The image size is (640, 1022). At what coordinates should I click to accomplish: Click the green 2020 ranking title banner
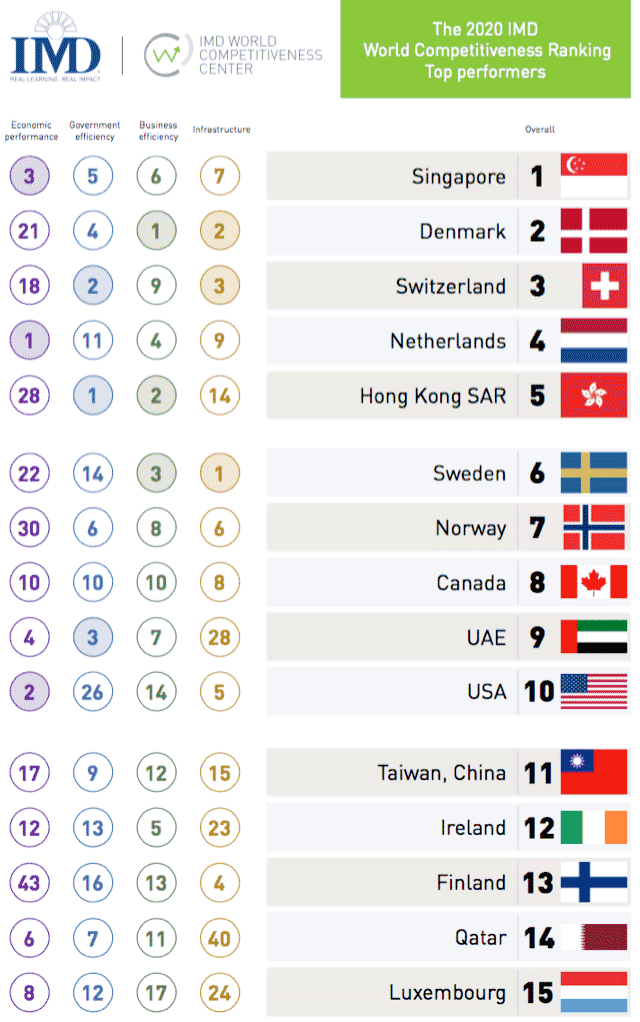(484, 49)
